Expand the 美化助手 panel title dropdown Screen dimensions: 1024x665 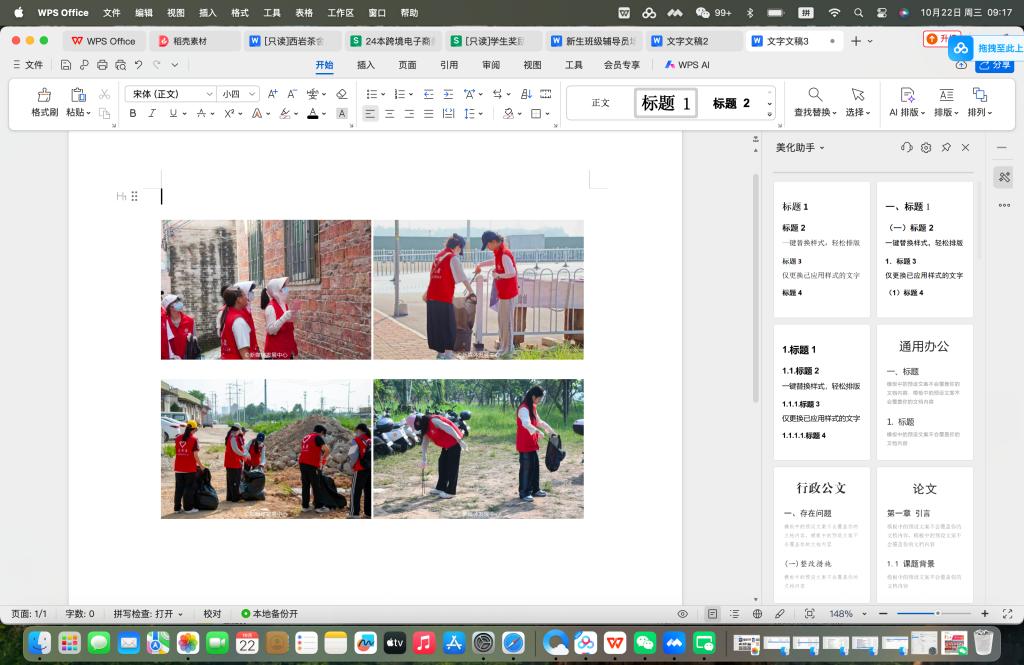coord(822,148)
